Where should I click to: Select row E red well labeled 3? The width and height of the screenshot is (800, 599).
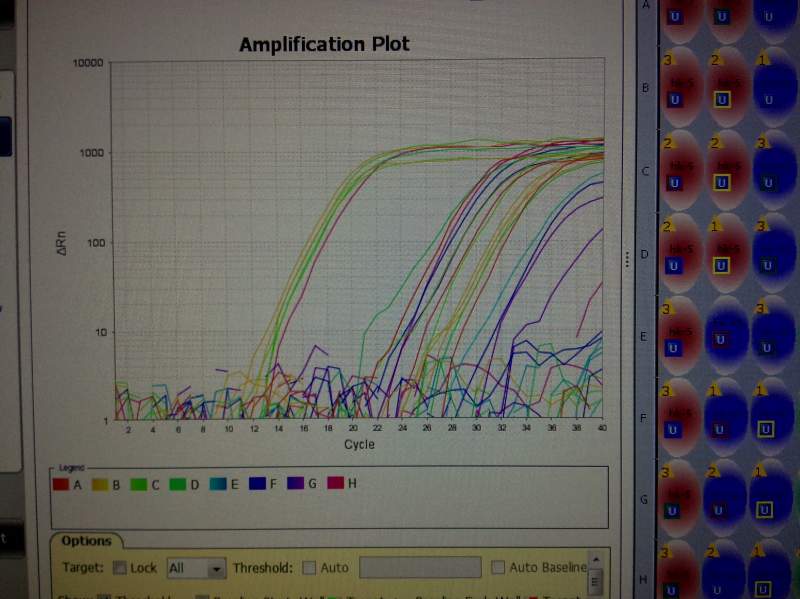point(680,336)
